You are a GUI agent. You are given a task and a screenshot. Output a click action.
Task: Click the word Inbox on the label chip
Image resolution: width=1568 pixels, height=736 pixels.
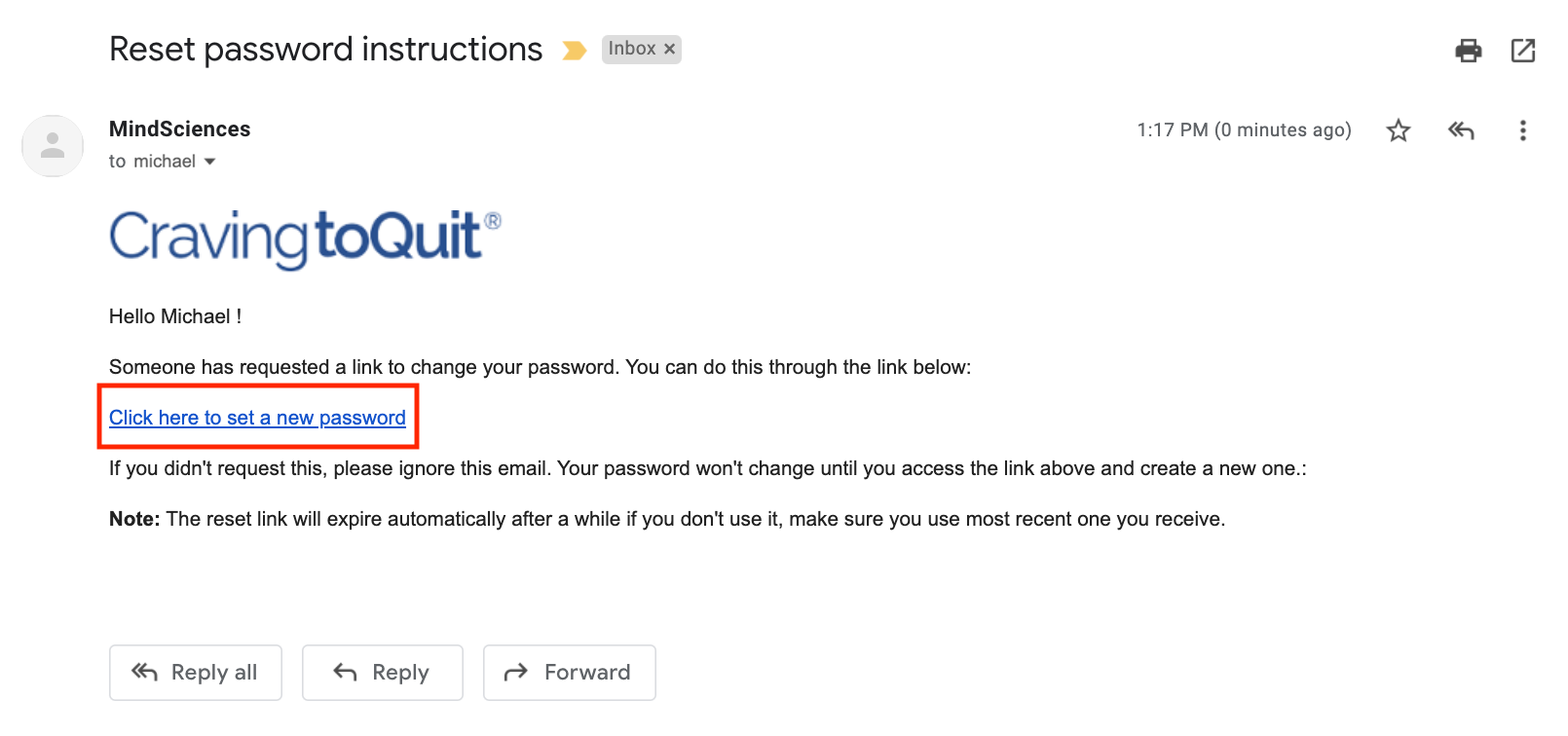pyautogui.click(x=631, y=49)
